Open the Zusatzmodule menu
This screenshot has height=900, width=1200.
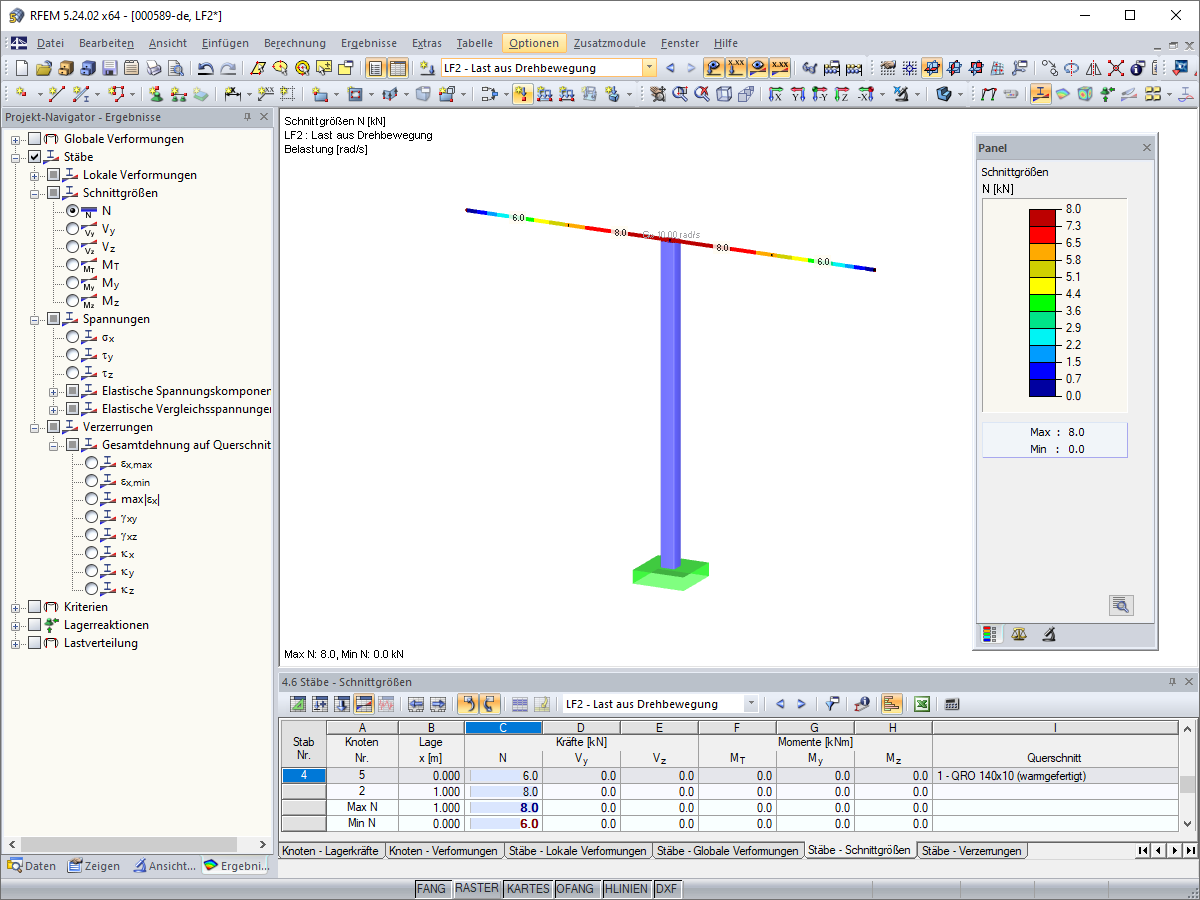[611, 43]
